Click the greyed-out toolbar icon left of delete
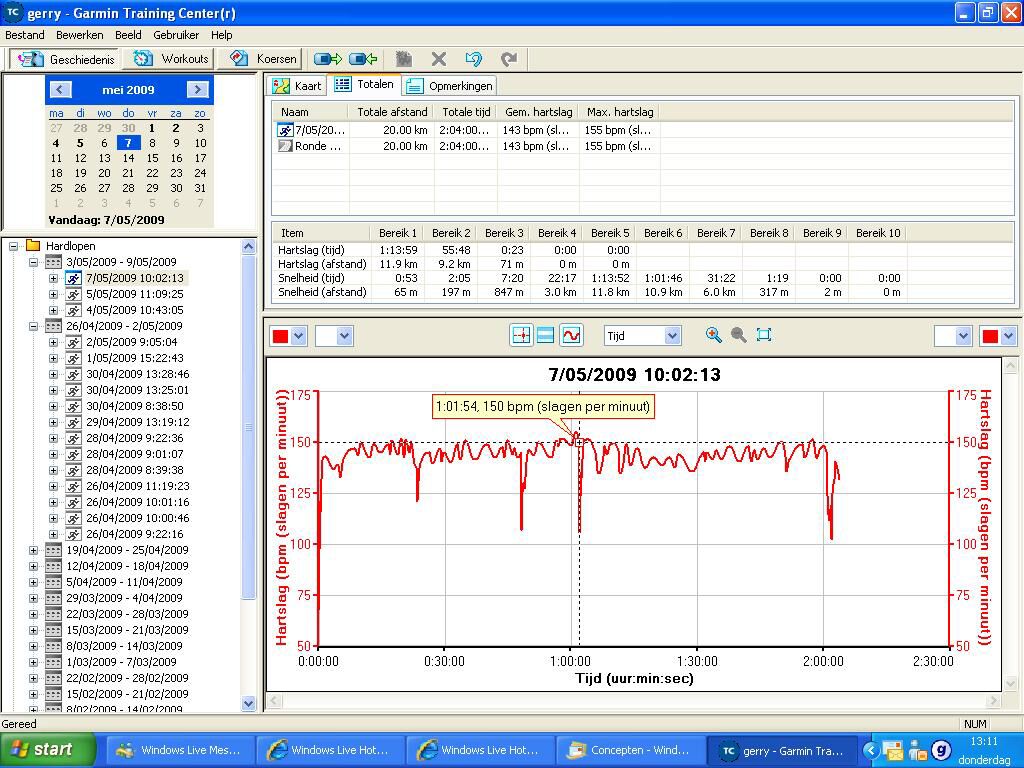This screenshot has width=1024, height=768. click(404, 59)
